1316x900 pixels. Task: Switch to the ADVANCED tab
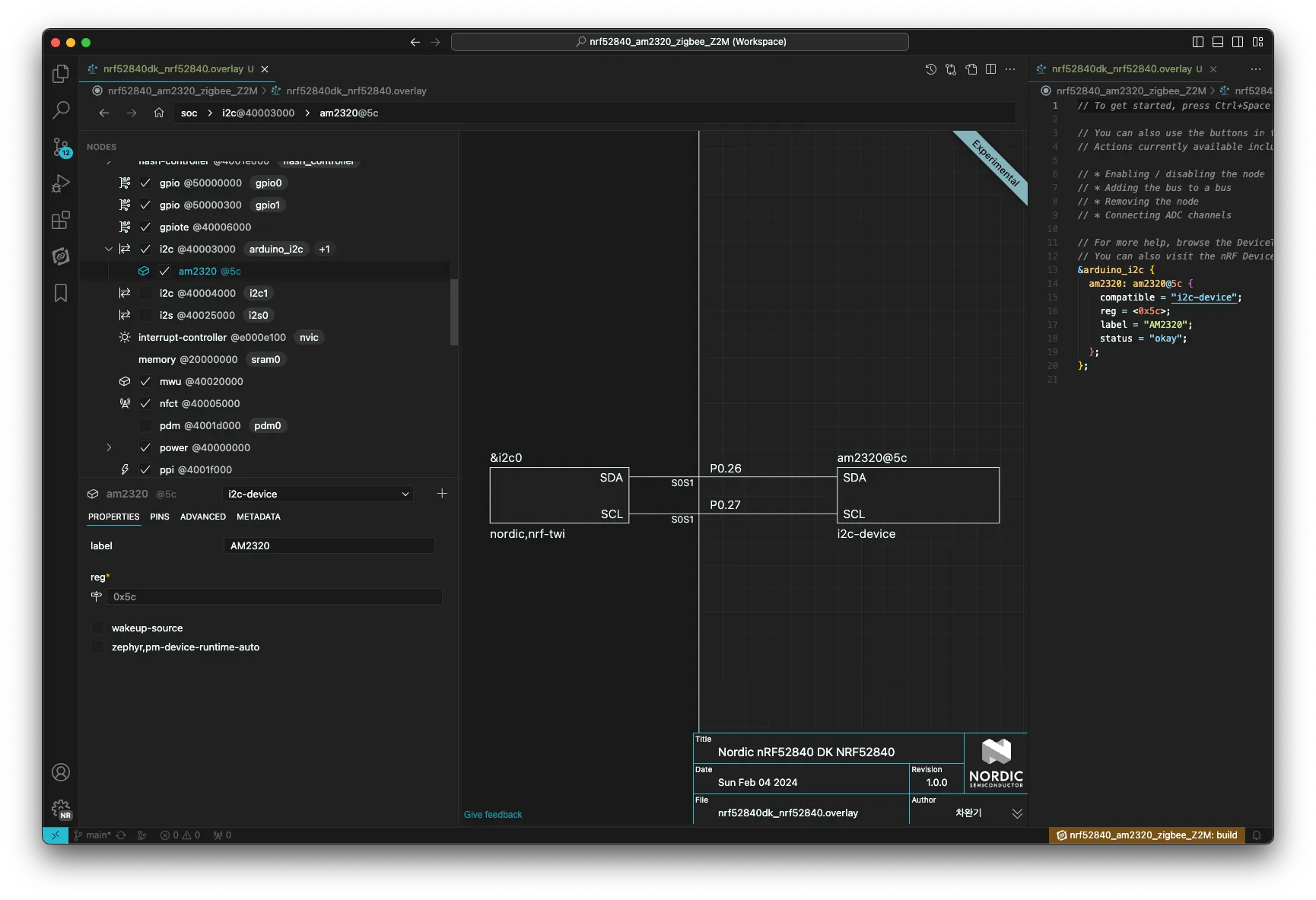click(x=202, y=517)
